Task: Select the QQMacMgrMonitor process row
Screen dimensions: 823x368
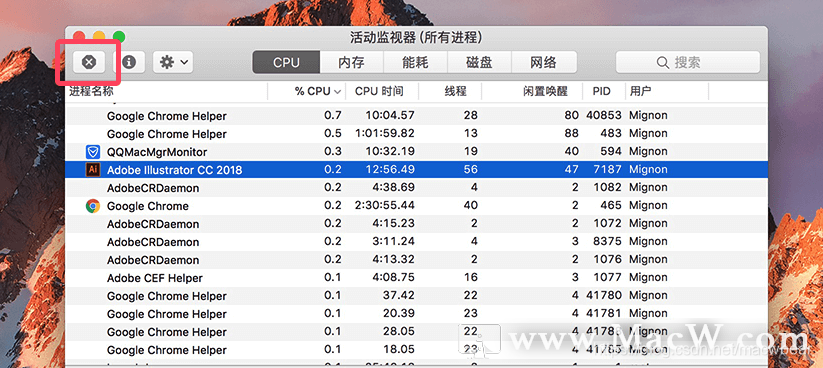Action: tap(417, 152)
